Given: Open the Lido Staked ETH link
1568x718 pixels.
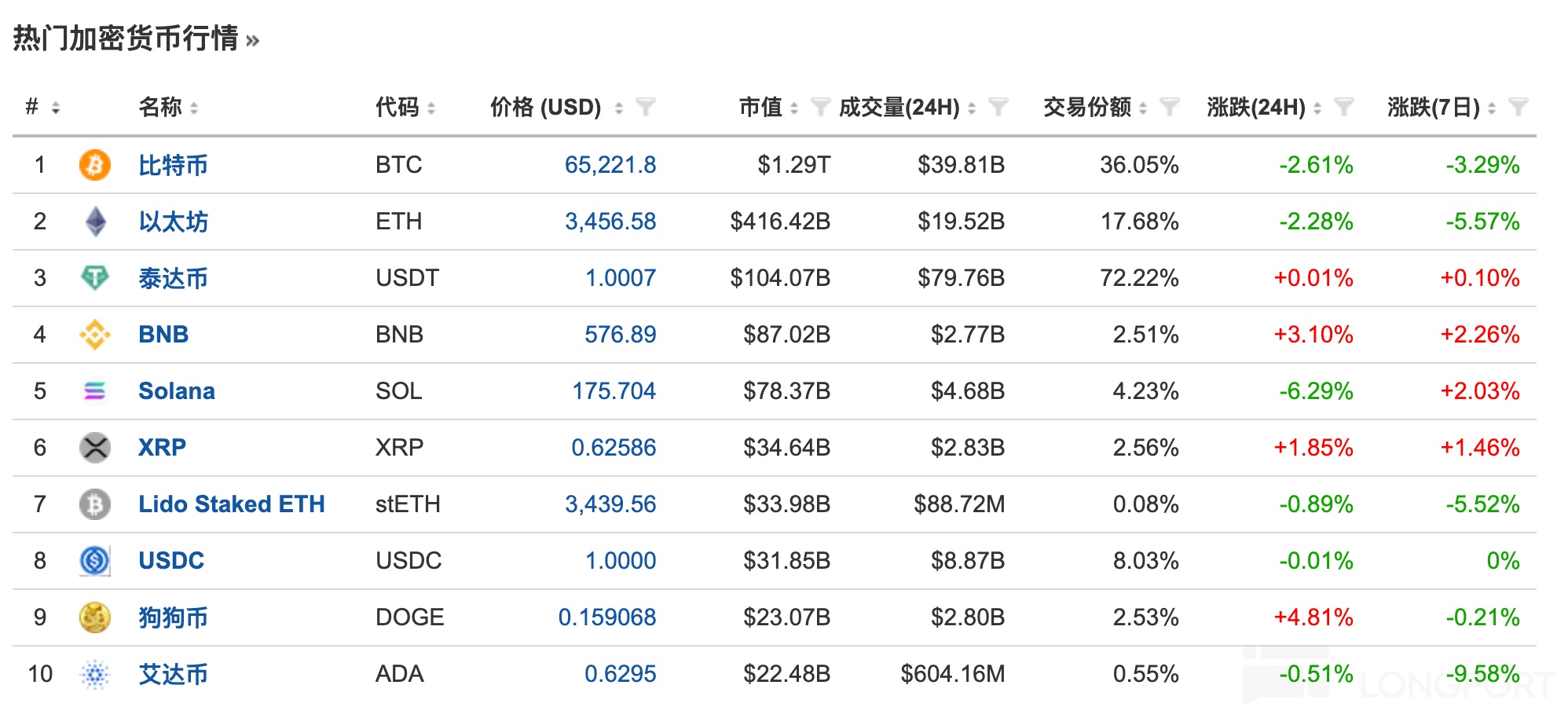Looking at the screenshot, I should click(231, 504).
